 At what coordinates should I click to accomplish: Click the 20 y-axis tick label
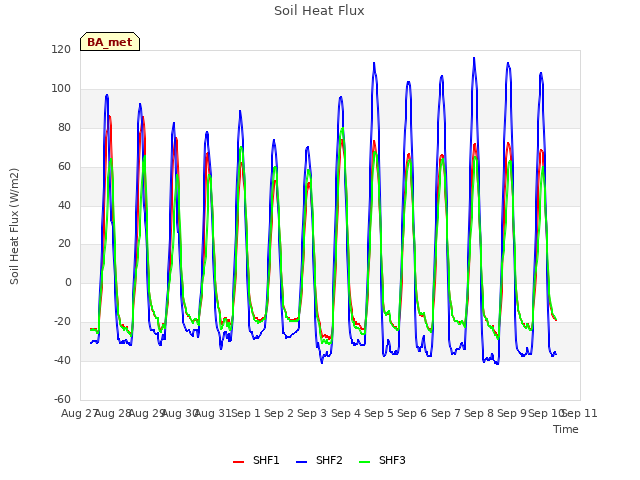[x=64, y=244]
